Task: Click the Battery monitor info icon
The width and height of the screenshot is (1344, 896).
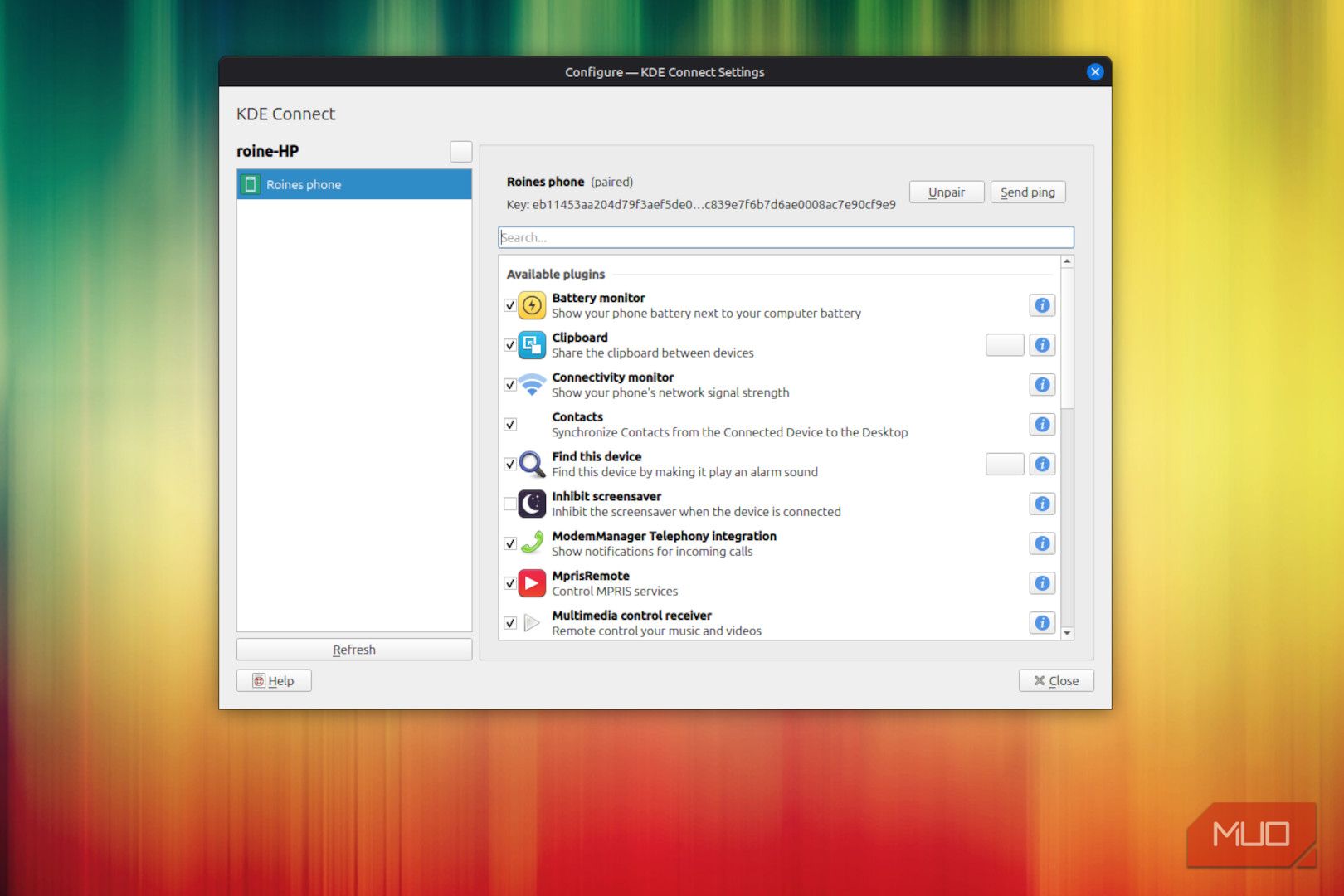Action: coord(1042,305)
